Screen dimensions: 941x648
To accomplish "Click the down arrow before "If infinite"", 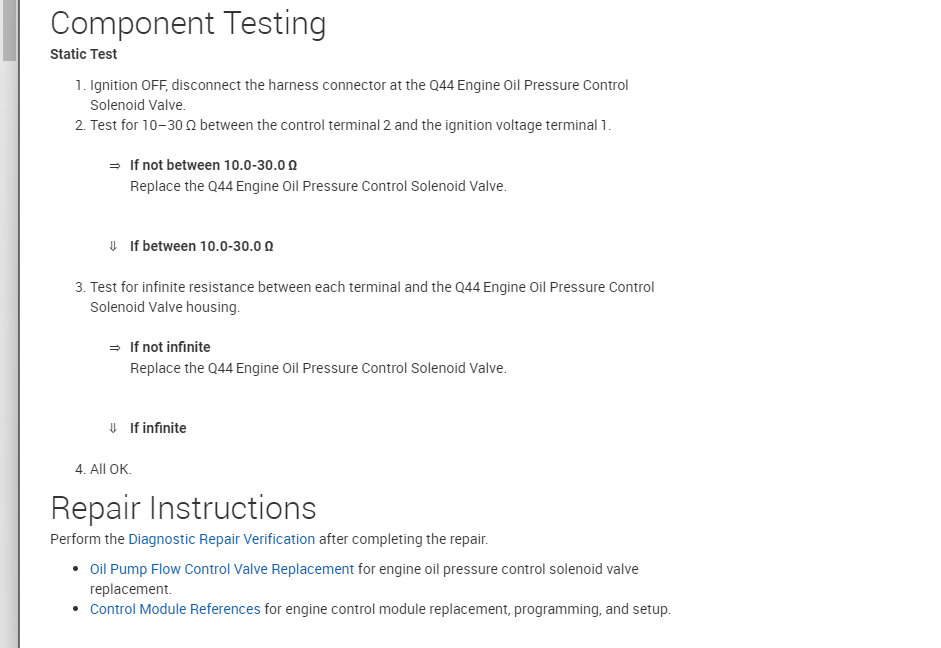I will (x=113, y=428).
